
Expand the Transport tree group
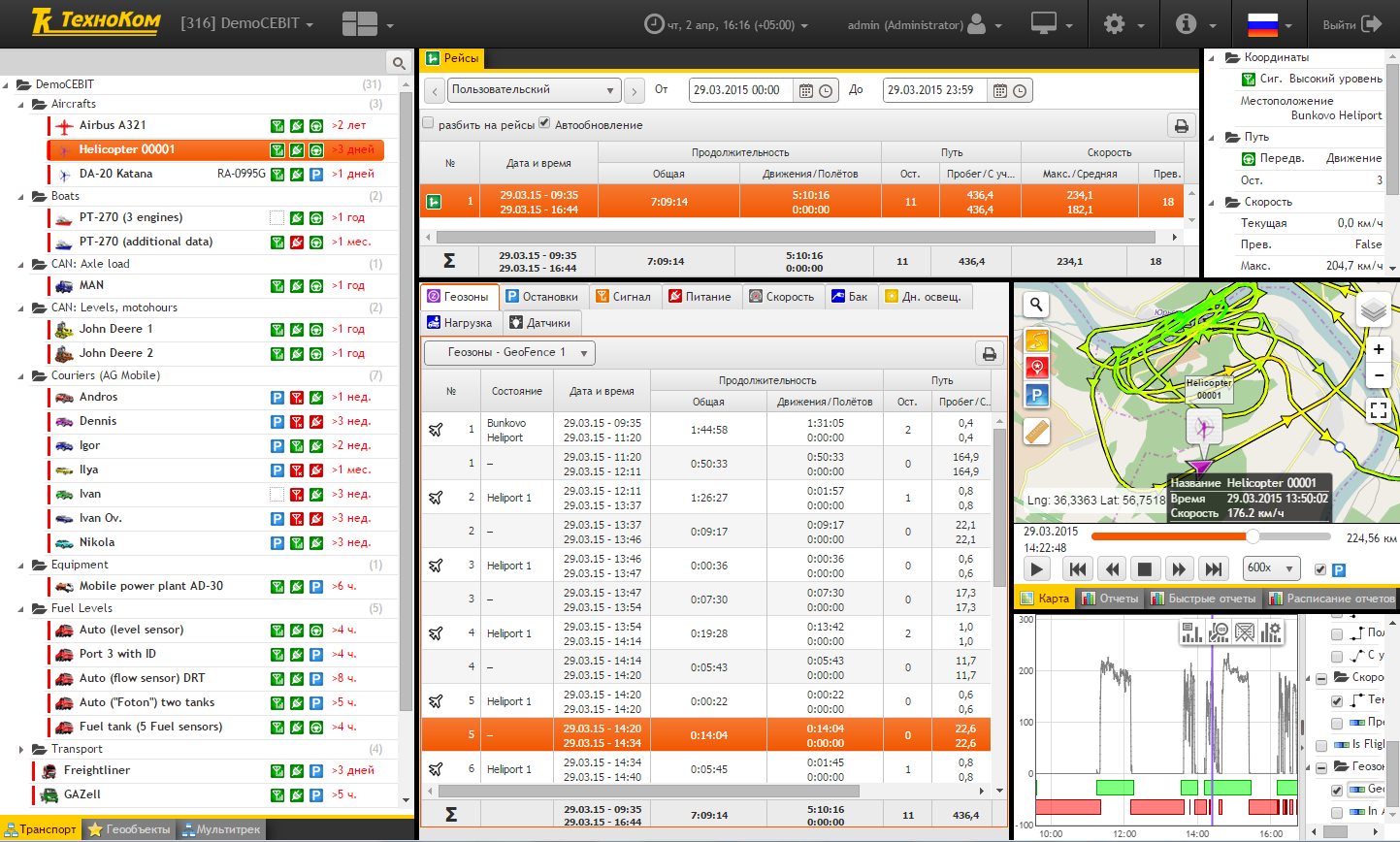pos(21,750)
